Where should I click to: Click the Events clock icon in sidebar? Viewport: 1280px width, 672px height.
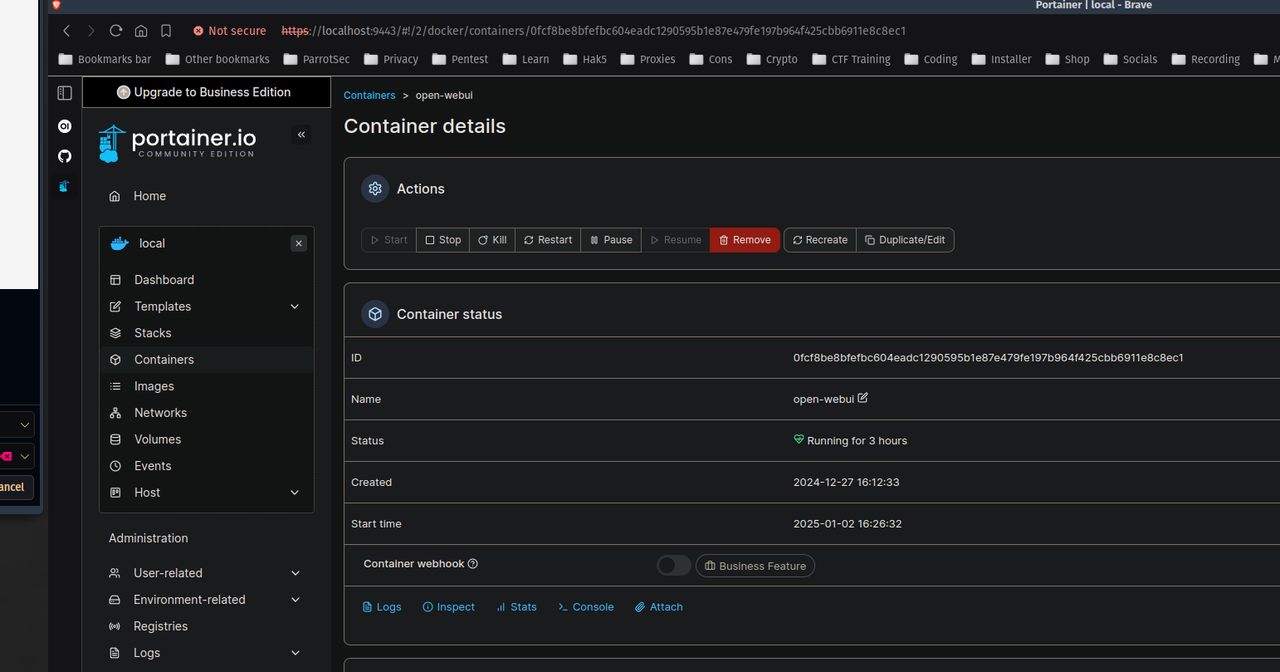[115, 466]
